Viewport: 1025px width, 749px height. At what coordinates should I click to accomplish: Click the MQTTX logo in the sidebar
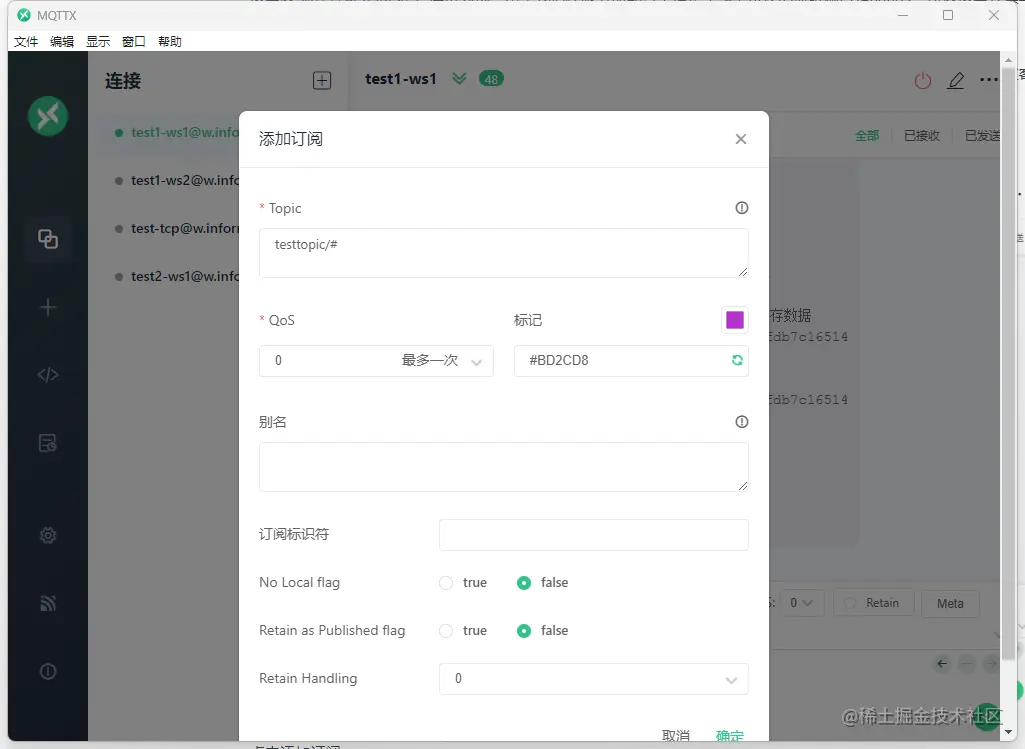[x=48, y=116]
